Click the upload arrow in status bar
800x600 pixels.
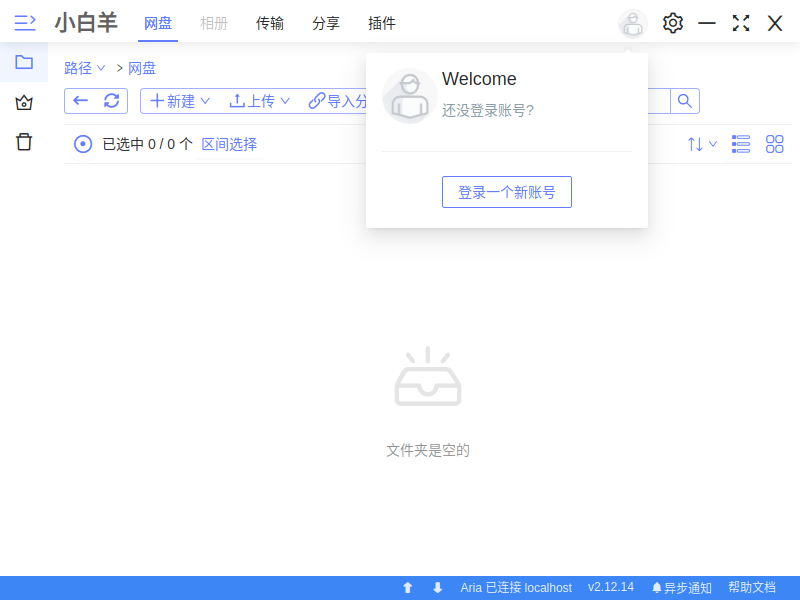pos(407,588)
